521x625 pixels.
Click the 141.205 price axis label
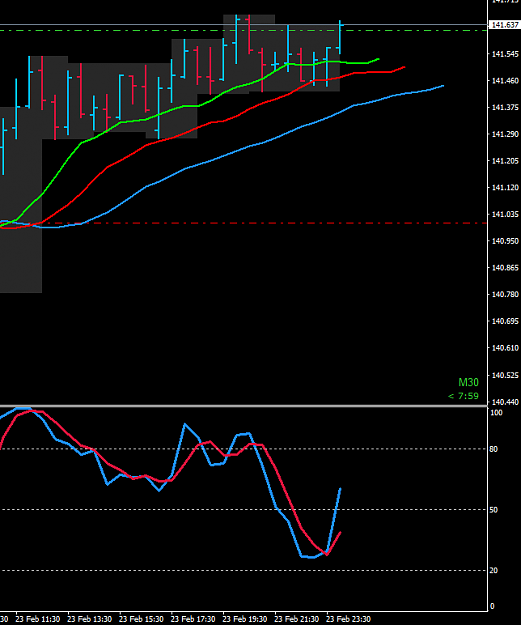[505, 161]
